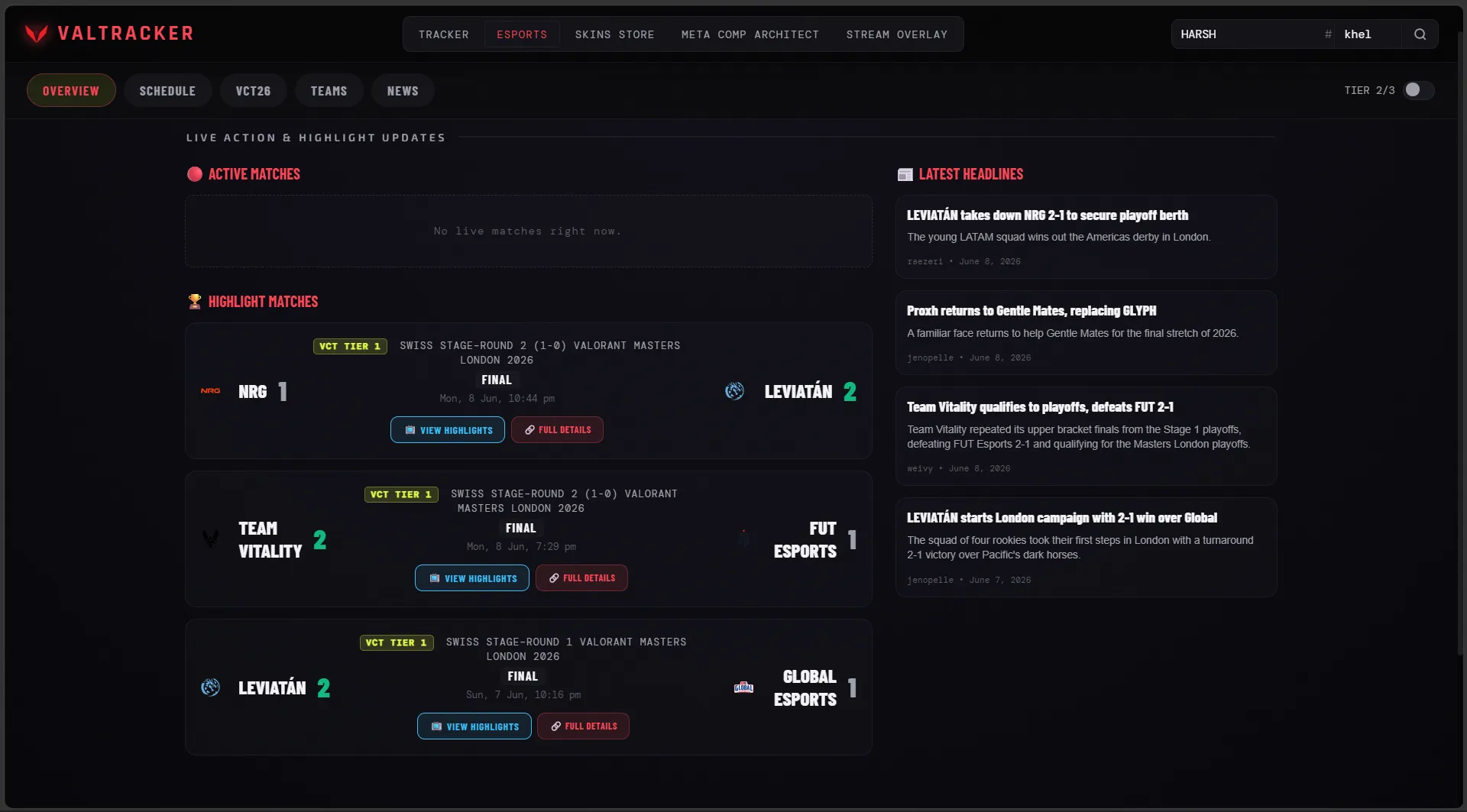Click the Highlight Matches trophy icon

195,302
